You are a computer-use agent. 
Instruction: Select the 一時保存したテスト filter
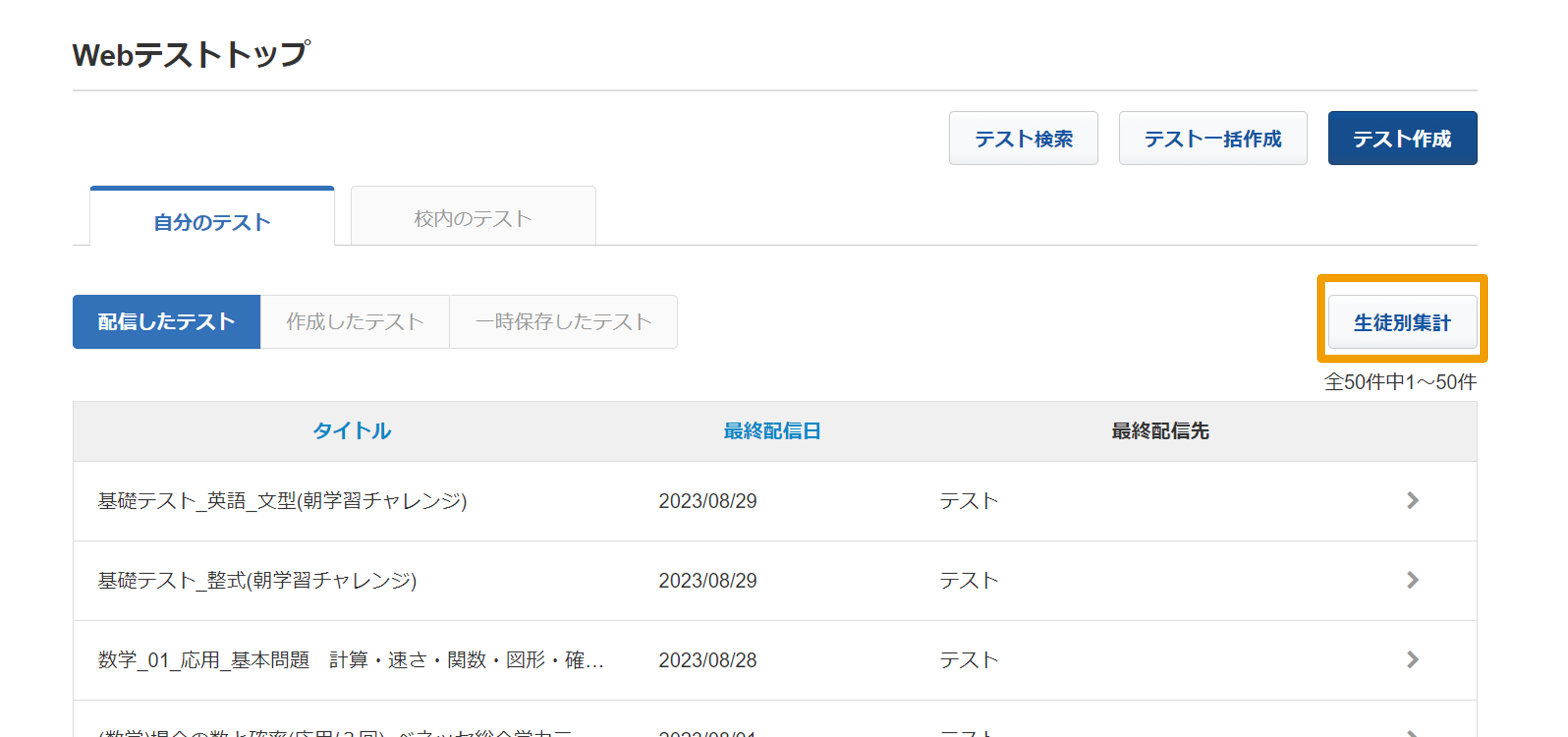(x=563, y=322)
